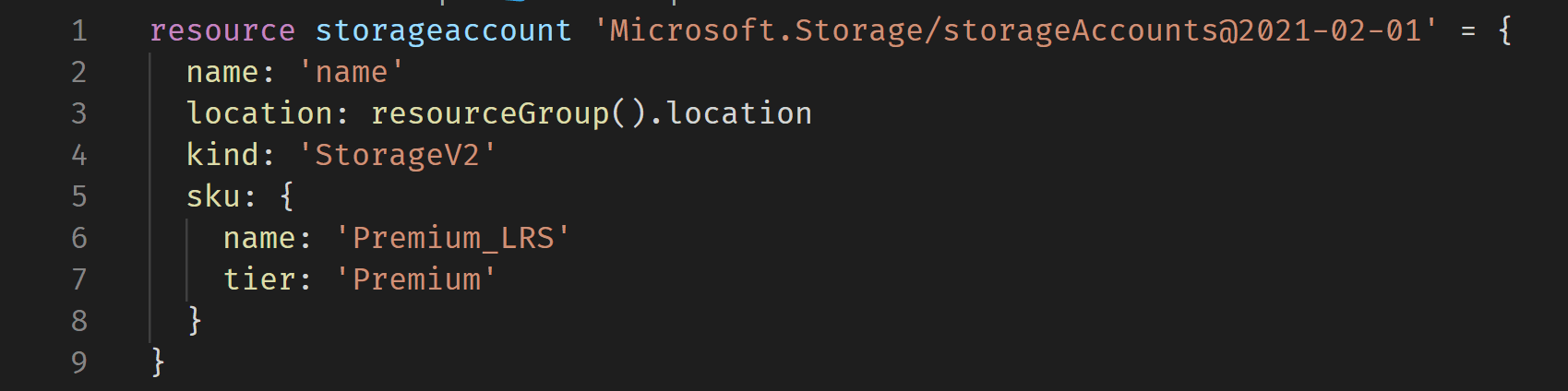Click the kind property key
The image size is (1568, 391).
222,155
